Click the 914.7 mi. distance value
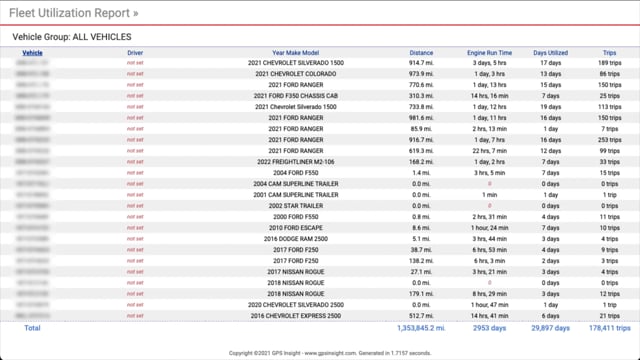 click(x=421, y=63)
